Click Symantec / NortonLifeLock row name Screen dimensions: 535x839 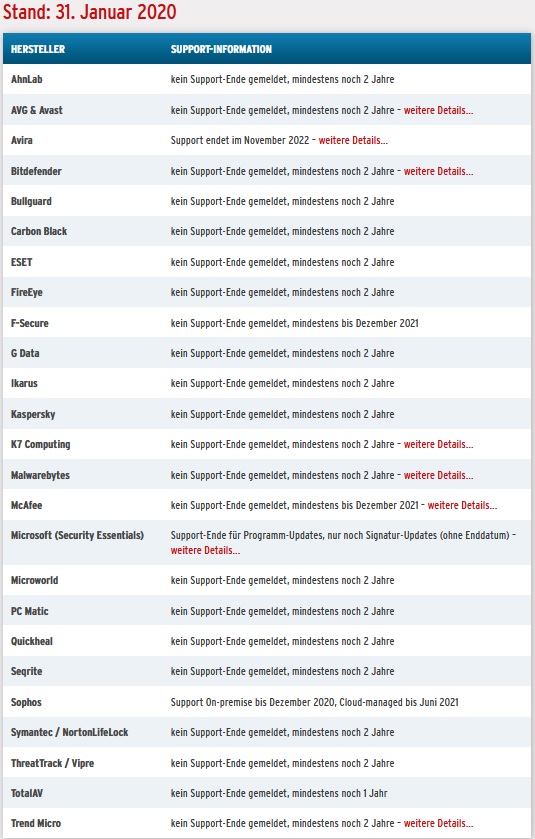pos(70,732)
